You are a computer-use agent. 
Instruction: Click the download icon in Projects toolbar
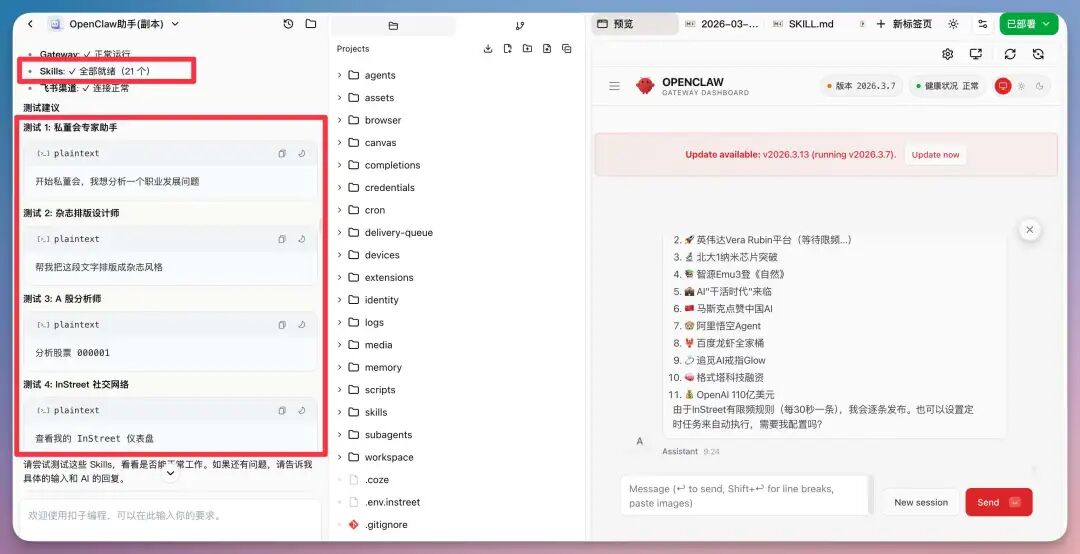tap(488, 49)
